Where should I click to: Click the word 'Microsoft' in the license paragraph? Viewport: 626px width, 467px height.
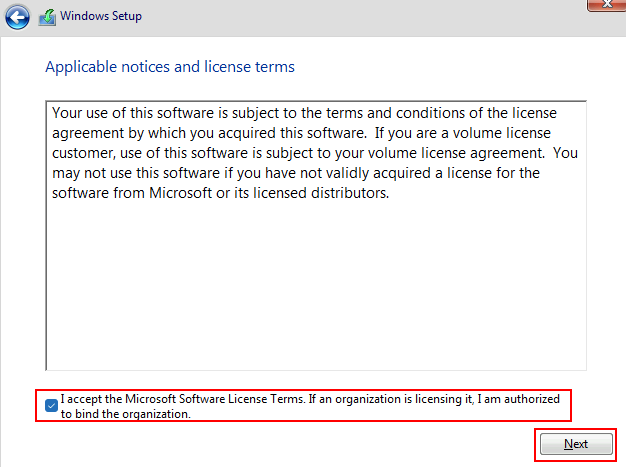coord(180,193)
